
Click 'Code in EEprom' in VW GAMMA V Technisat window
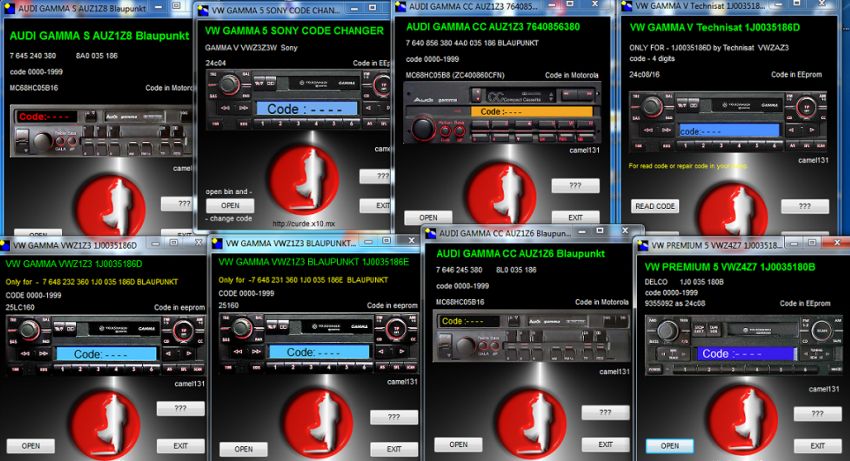point(796,74)
